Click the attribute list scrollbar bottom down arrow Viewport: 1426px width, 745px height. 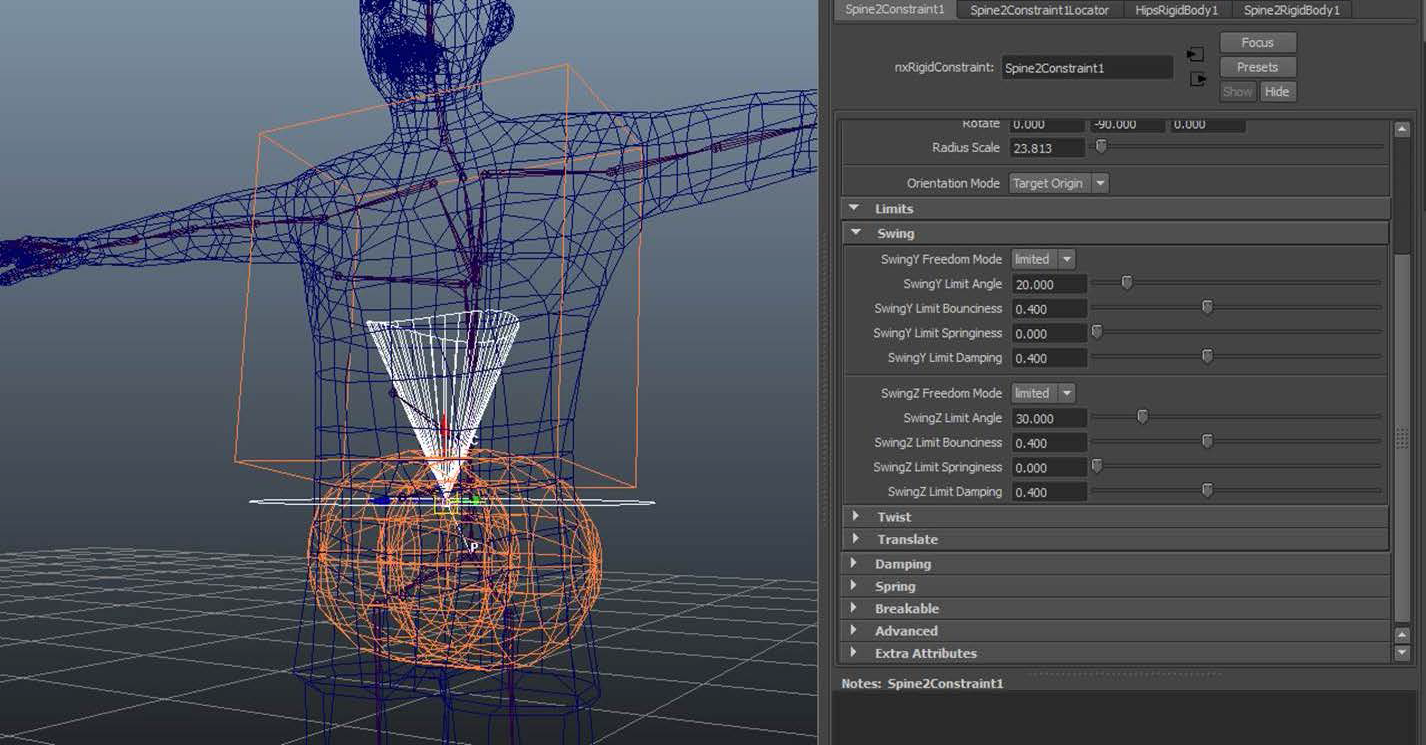[1402, 653]
